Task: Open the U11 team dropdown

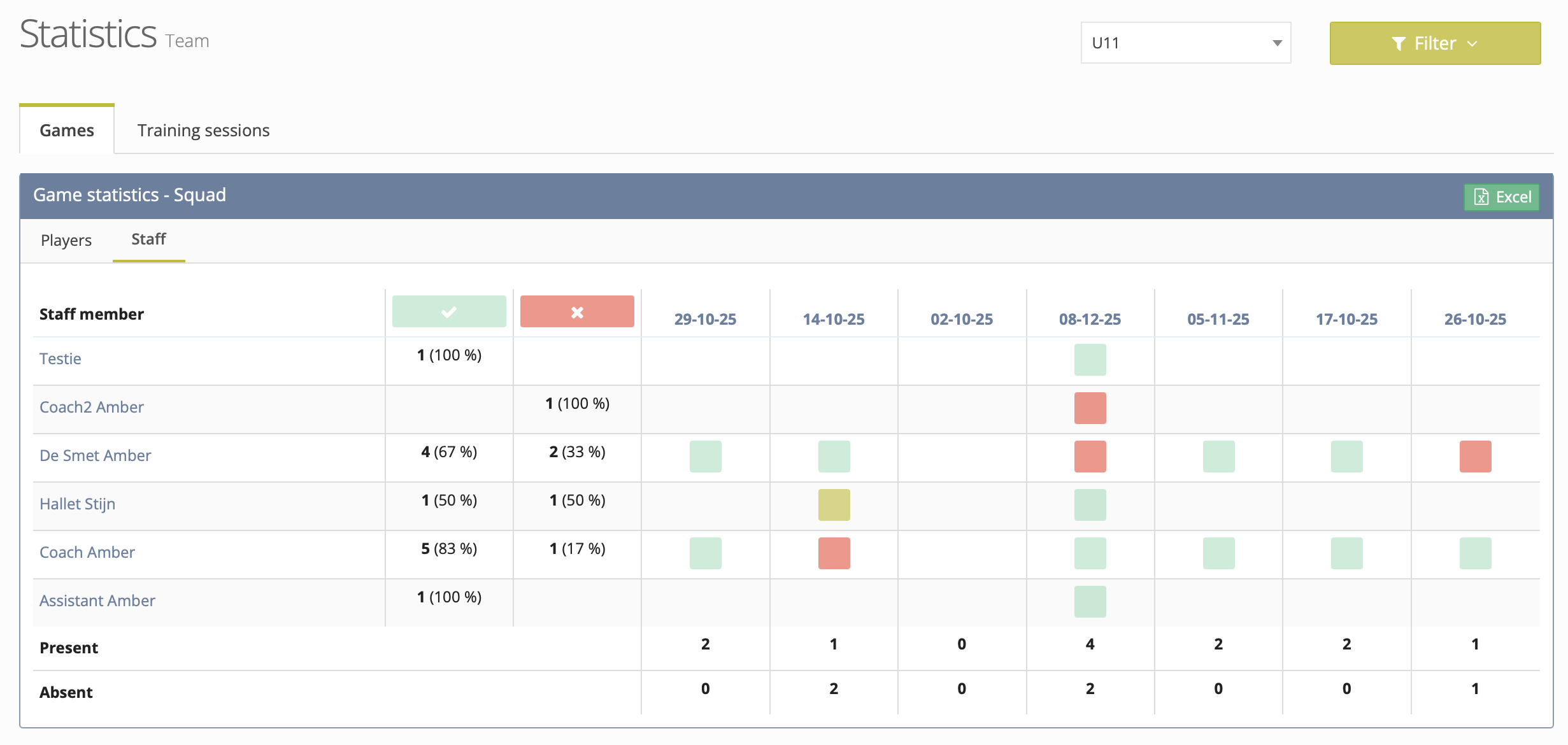Action: (x=1185, y=43)
